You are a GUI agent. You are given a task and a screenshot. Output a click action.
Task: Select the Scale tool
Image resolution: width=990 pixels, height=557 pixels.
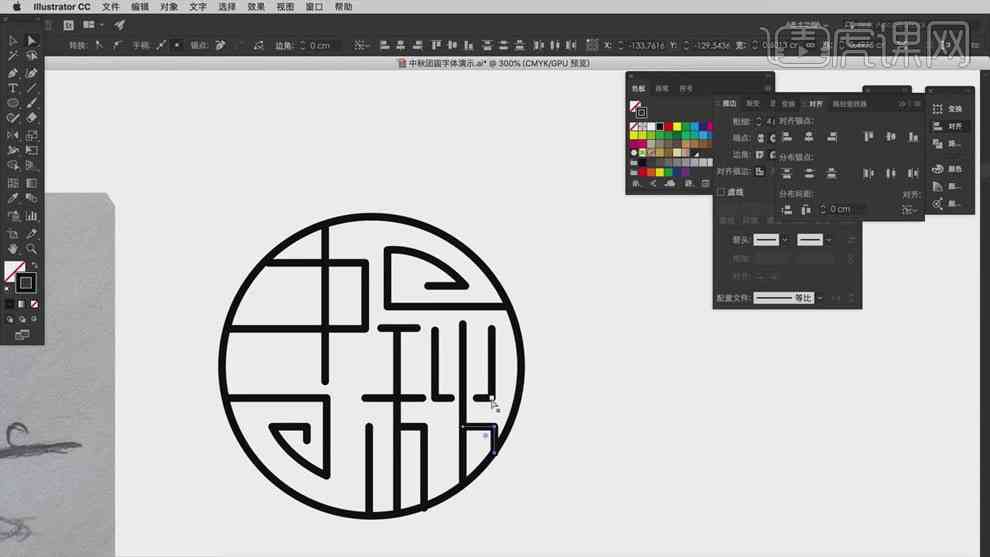point(31,135)
